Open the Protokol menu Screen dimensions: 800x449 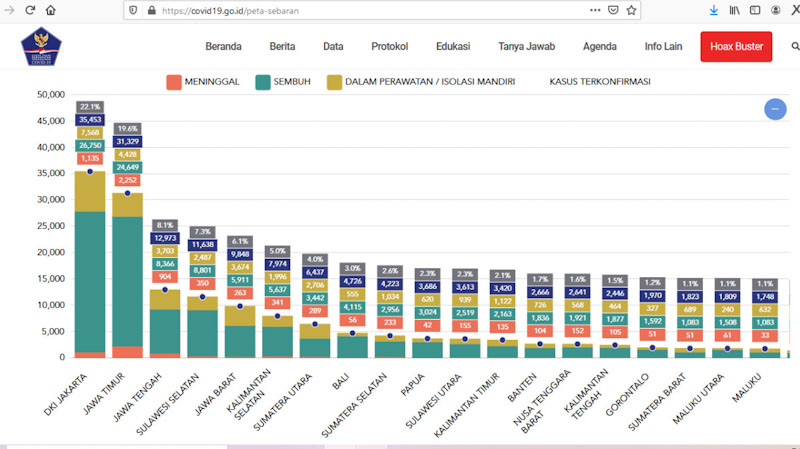[389, 47]
